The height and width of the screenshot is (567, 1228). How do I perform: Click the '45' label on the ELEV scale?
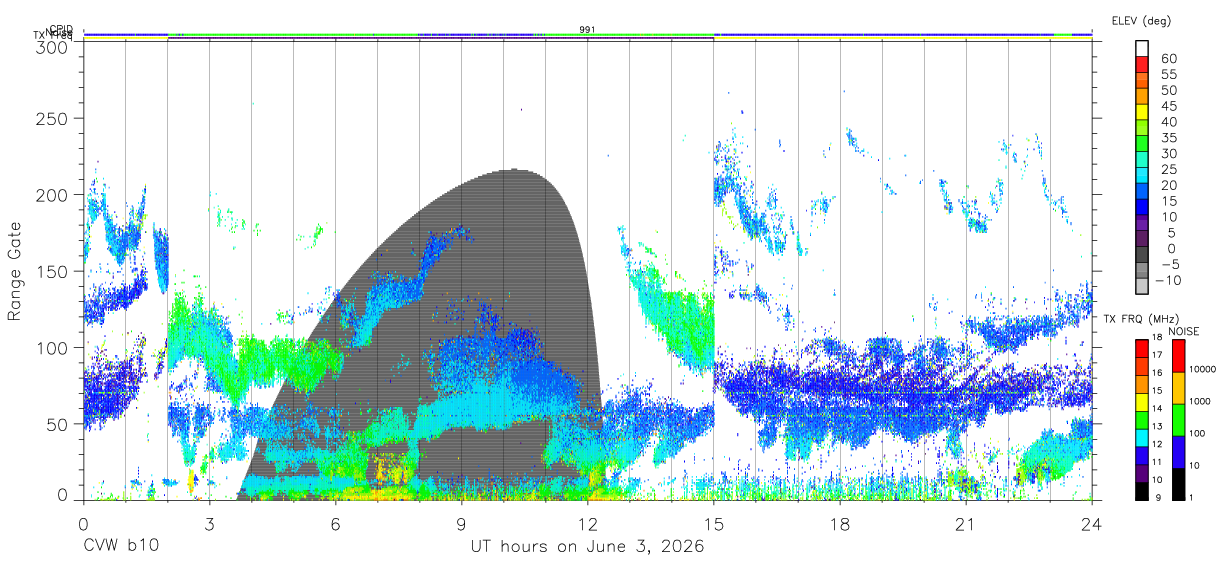coord(1168,106)
